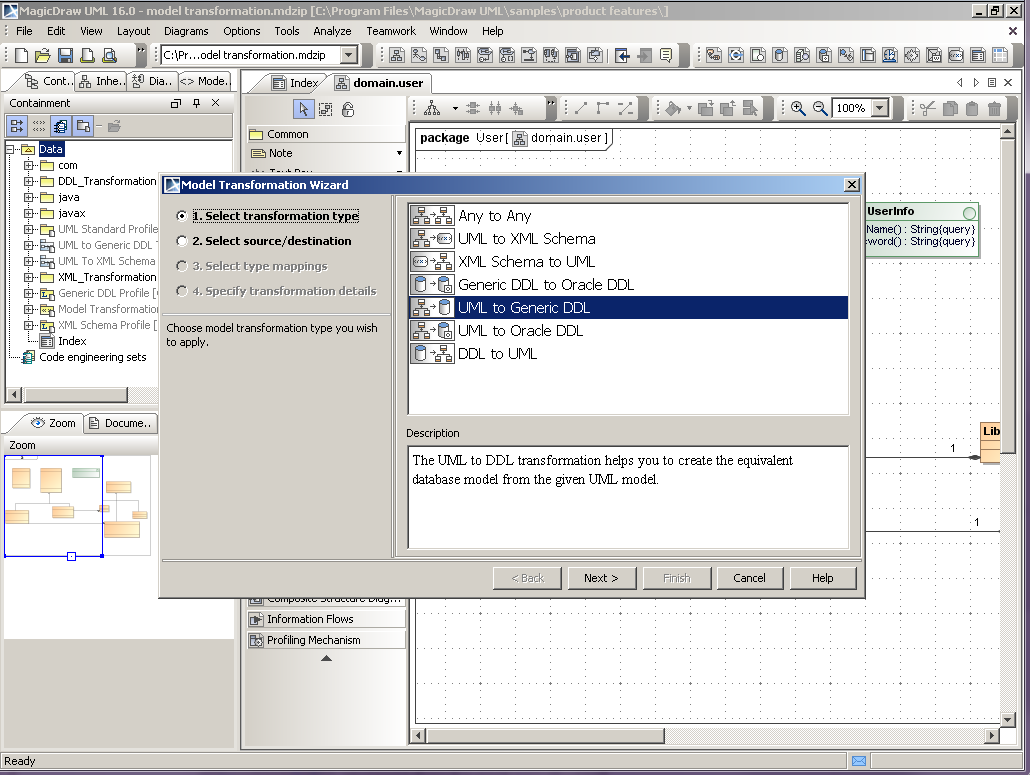The height and width of the screenshot is (775, 1030).
Task: Click the wizard Help button
Action: coord(822,578)
